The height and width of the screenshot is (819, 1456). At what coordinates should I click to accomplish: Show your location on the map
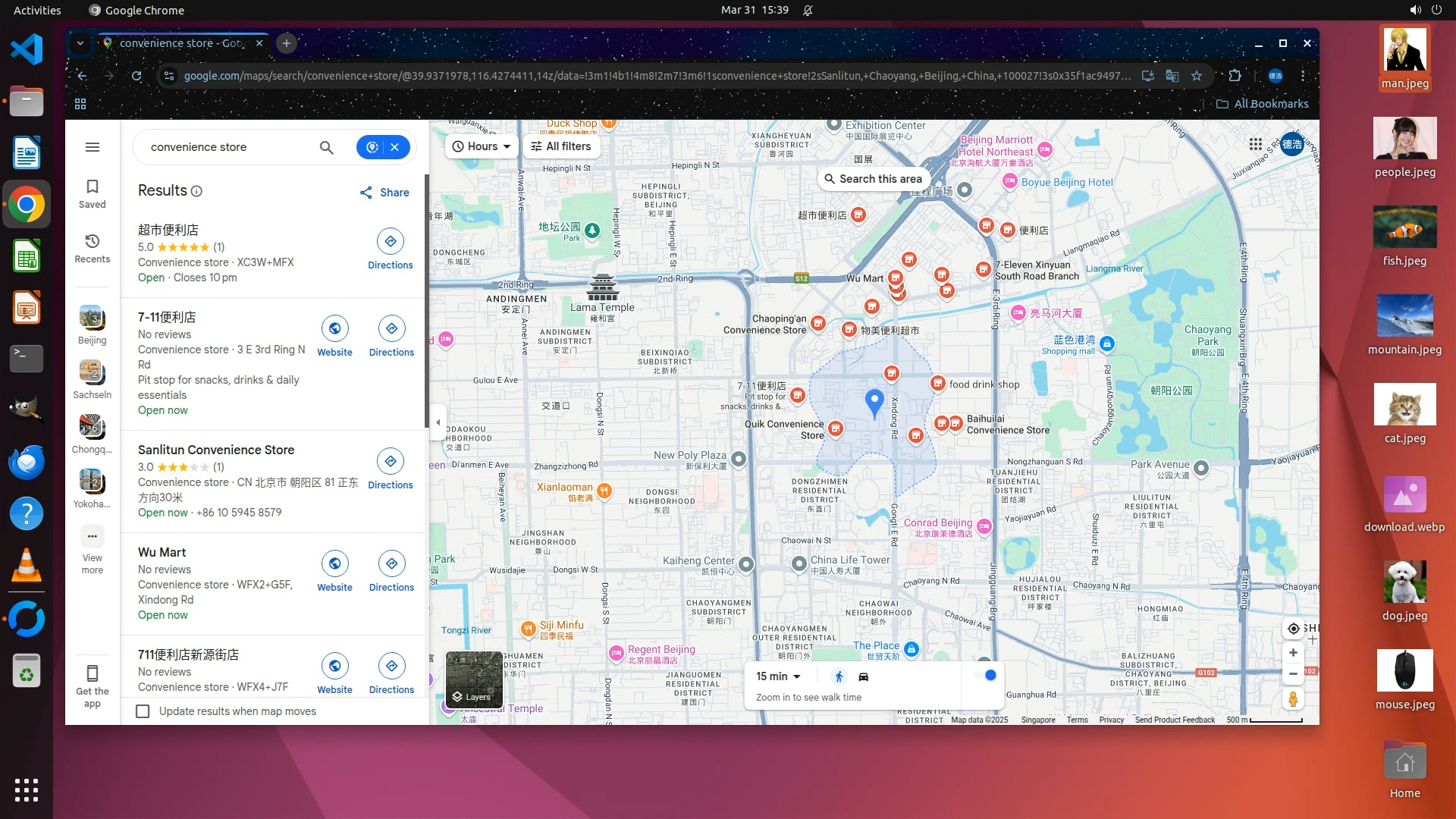pos(1294,628)
